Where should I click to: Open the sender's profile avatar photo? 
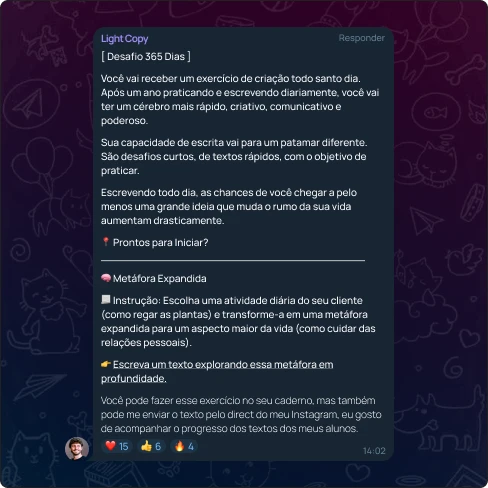point(77,448)
